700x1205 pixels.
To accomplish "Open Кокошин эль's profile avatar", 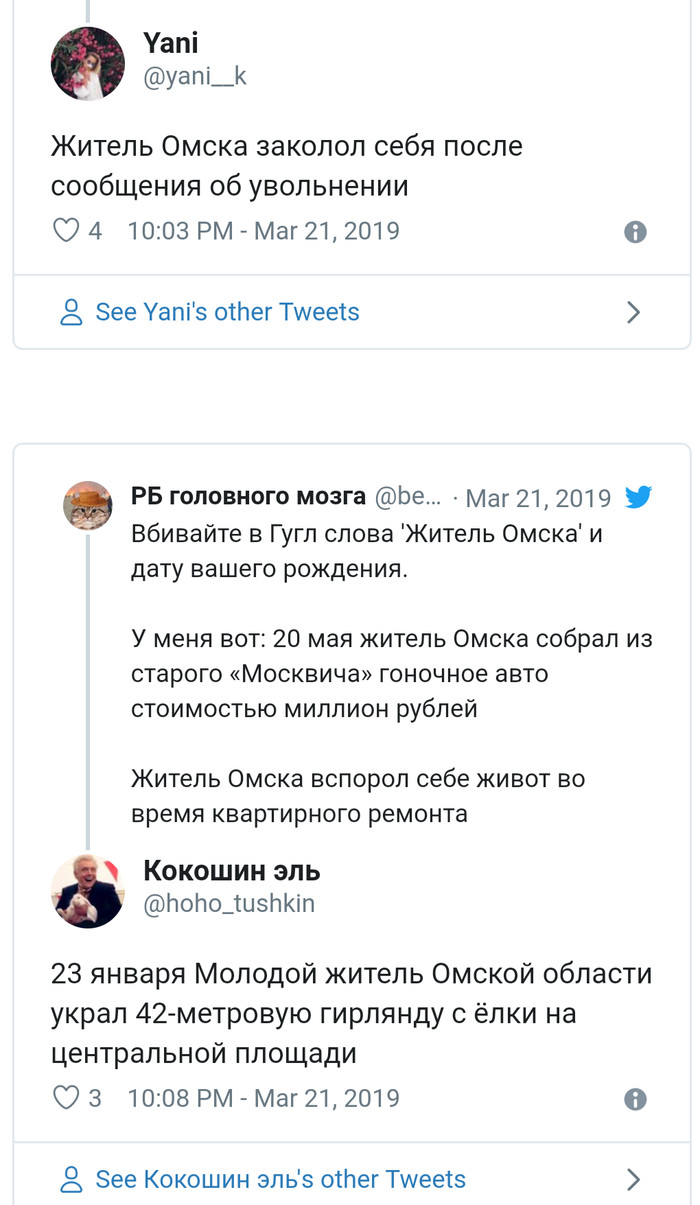I will [x=88, y=890].
